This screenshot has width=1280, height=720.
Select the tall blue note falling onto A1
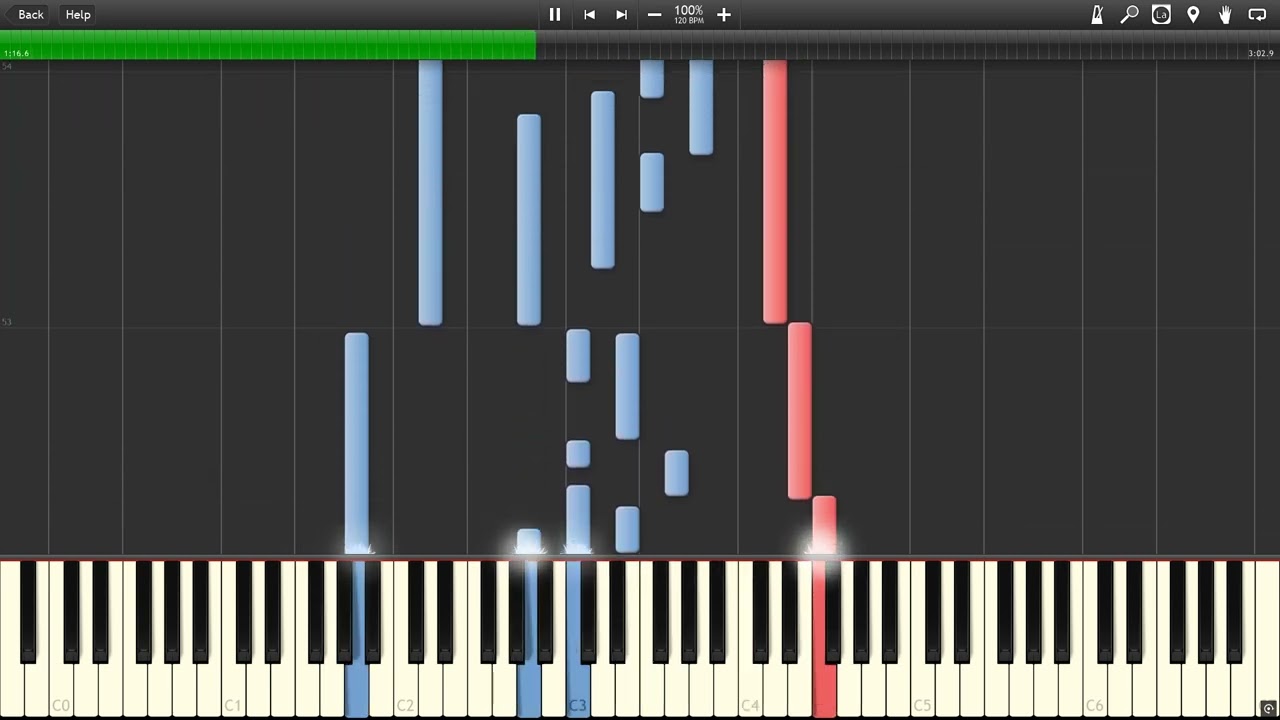356,443
